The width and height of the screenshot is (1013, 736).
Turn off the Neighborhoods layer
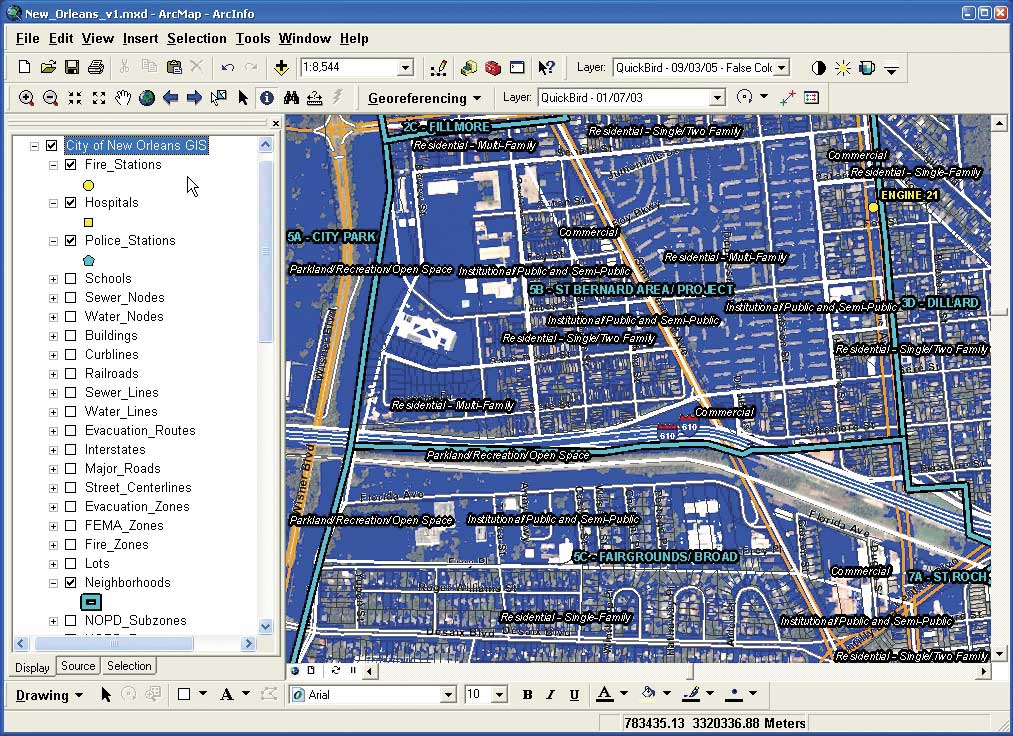pos(71,583)
